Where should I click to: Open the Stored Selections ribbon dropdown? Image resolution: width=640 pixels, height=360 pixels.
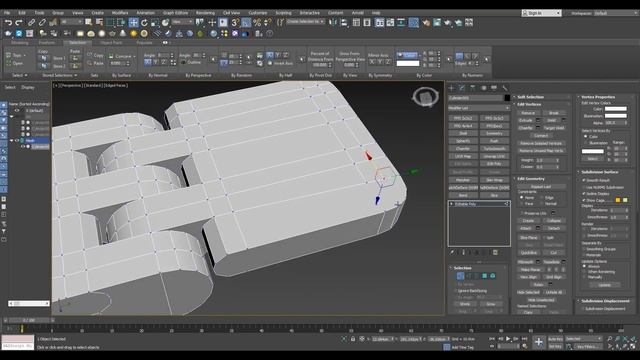pos(60,76)
